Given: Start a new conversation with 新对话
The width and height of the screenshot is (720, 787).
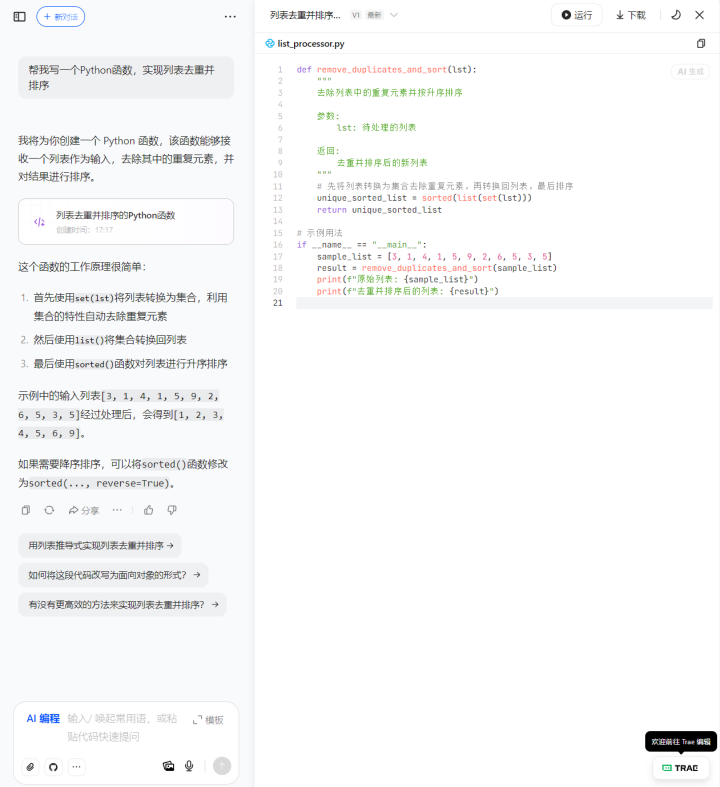Looking at the screenshot, I should click(x=61, y=17).
